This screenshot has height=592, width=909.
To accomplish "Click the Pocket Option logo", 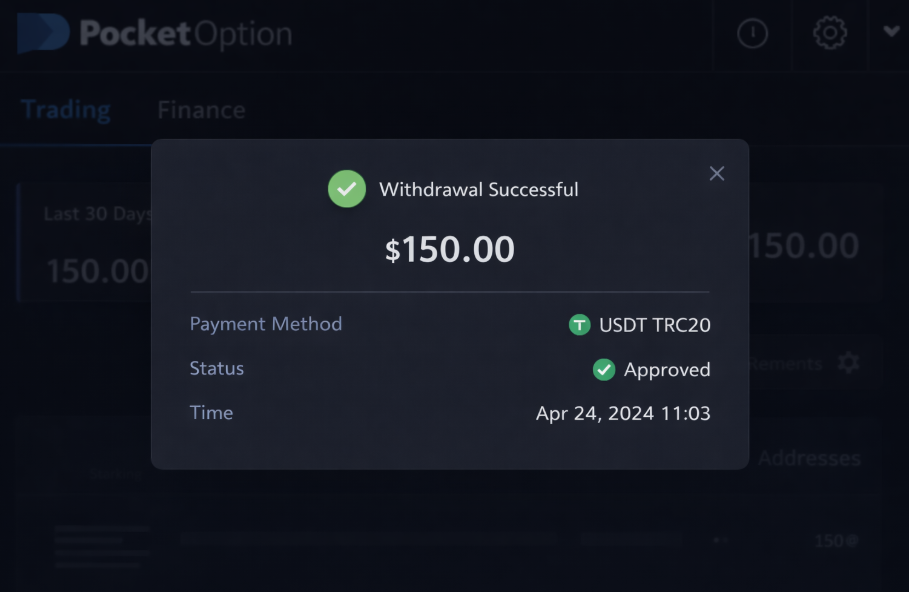I will pyautogui.click(x=155, y=34).
